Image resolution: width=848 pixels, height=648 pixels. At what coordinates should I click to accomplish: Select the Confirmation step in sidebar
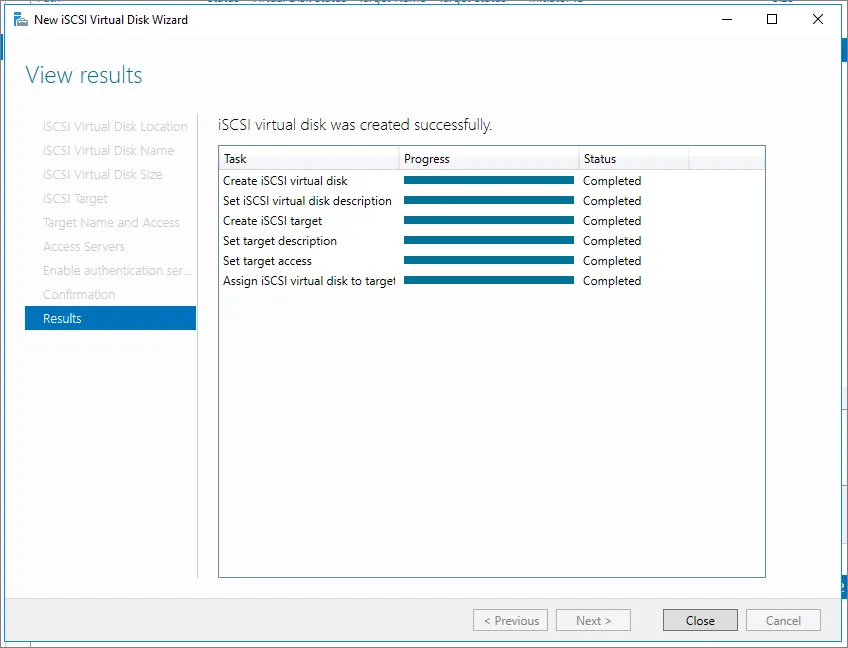click(79, 294)
